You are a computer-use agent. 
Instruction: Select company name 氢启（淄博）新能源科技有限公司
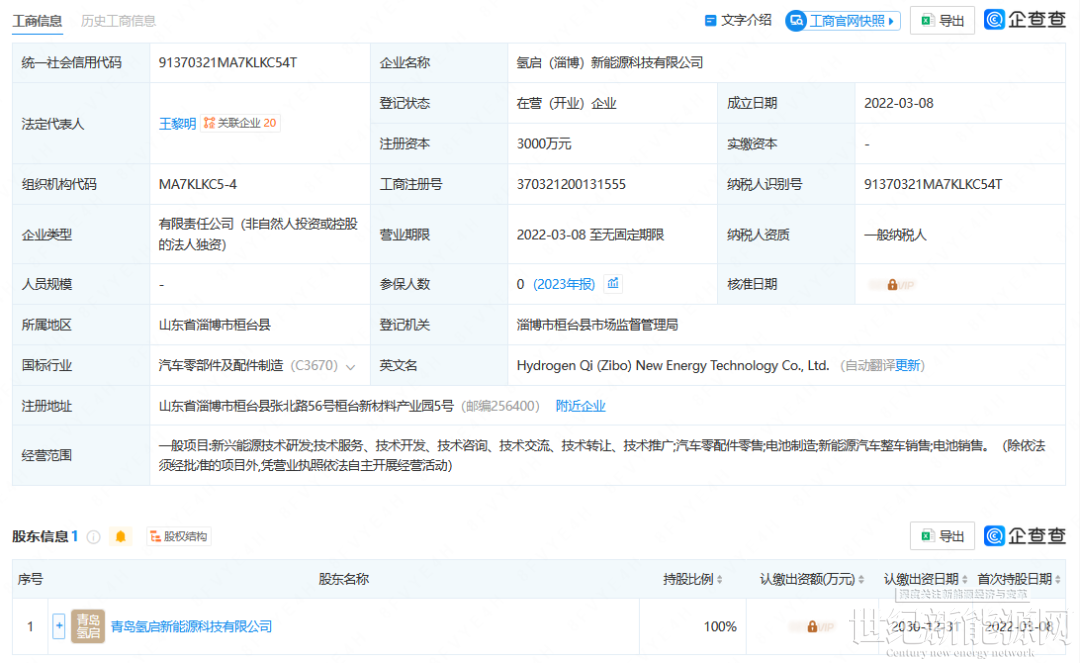tap(610, 63)
